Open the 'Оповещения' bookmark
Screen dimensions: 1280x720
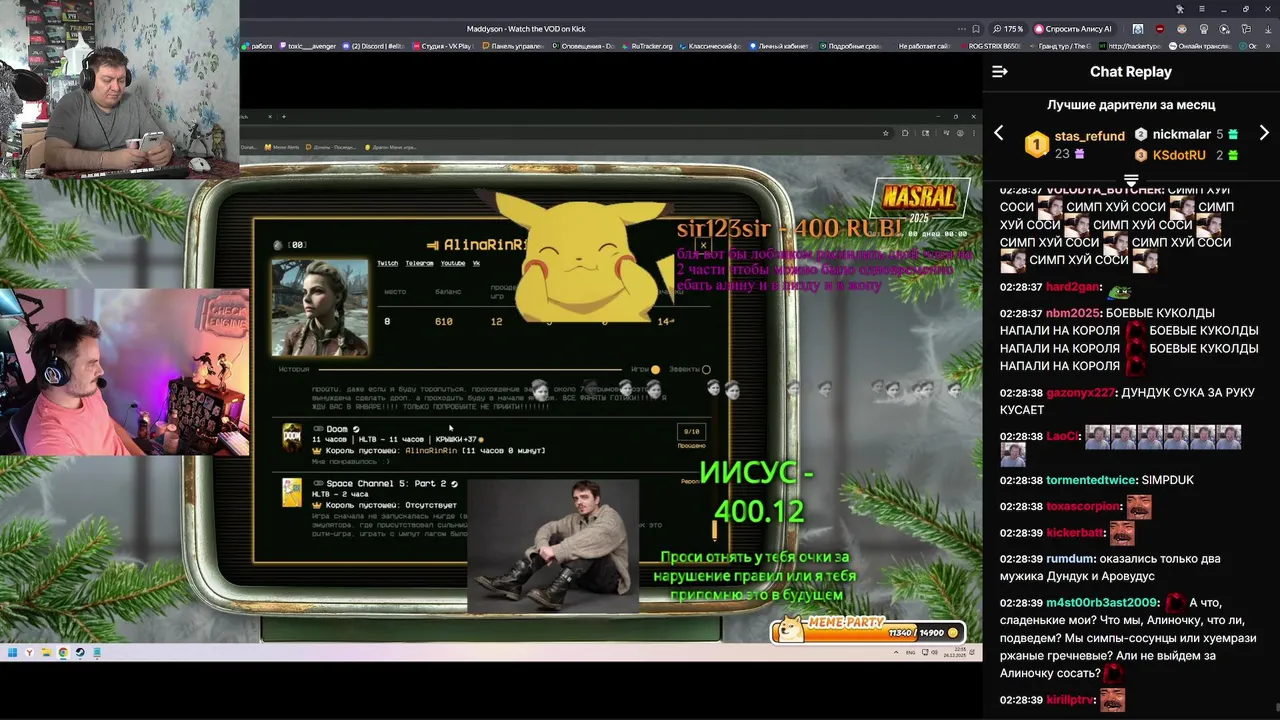(x=583, y=46)
